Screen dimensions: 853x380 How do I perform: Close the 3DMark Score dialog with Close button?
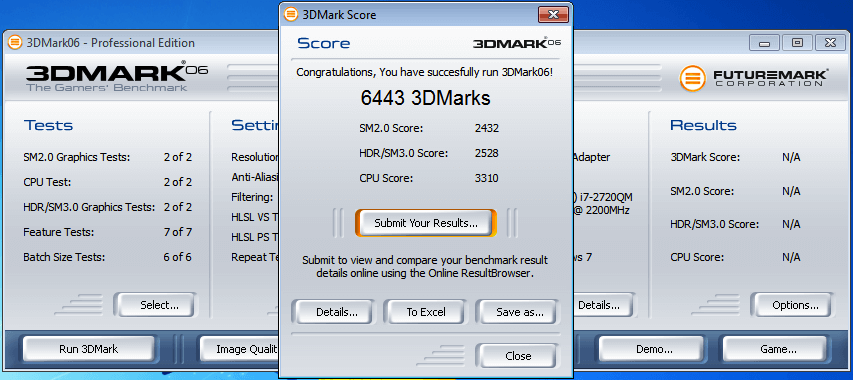point(517,356)
